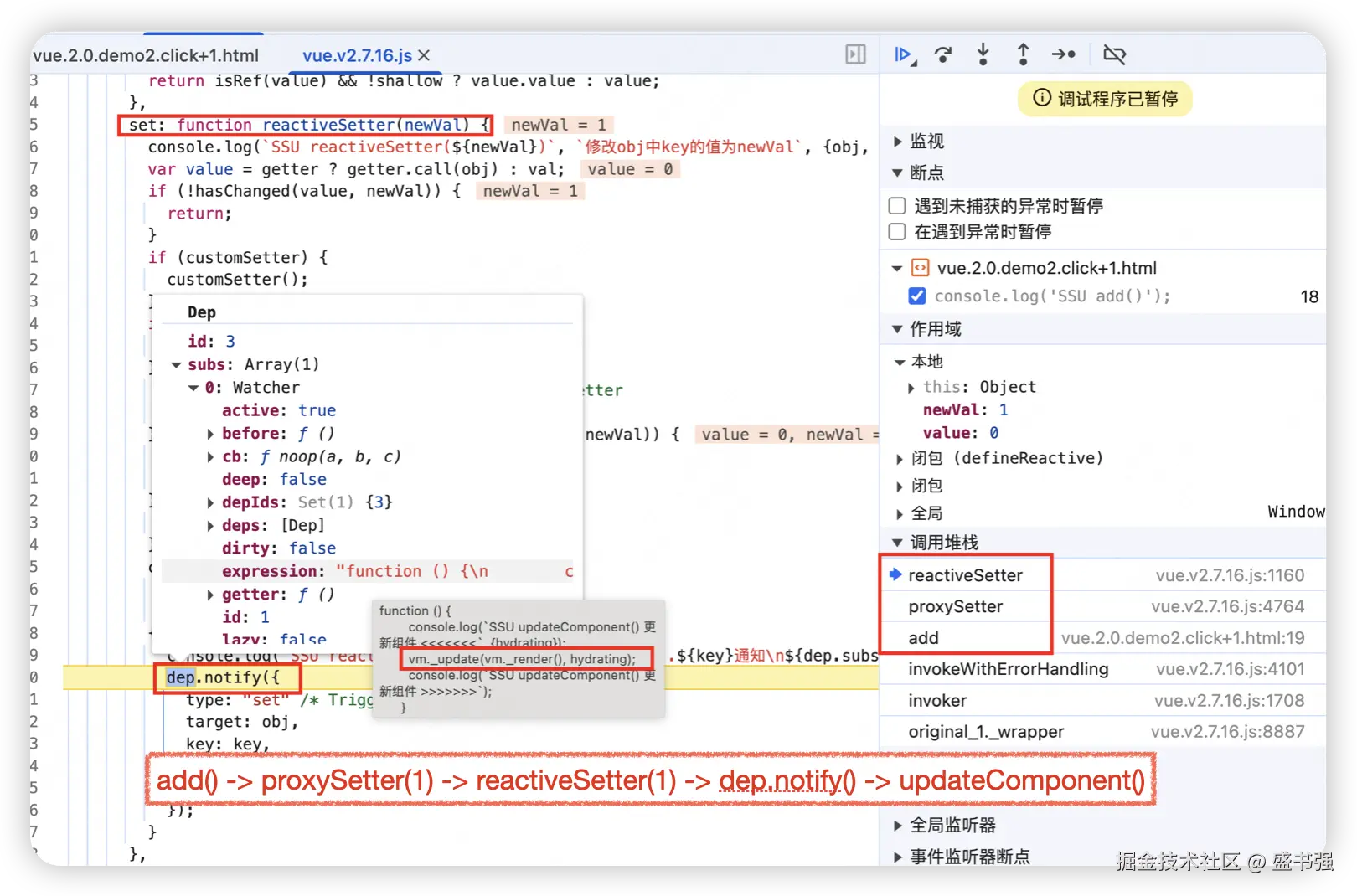Screen dimensions: 1357x896
Task: Uncheck the console.log('SSU add()') breakpoint
Action: coord(917,296)
